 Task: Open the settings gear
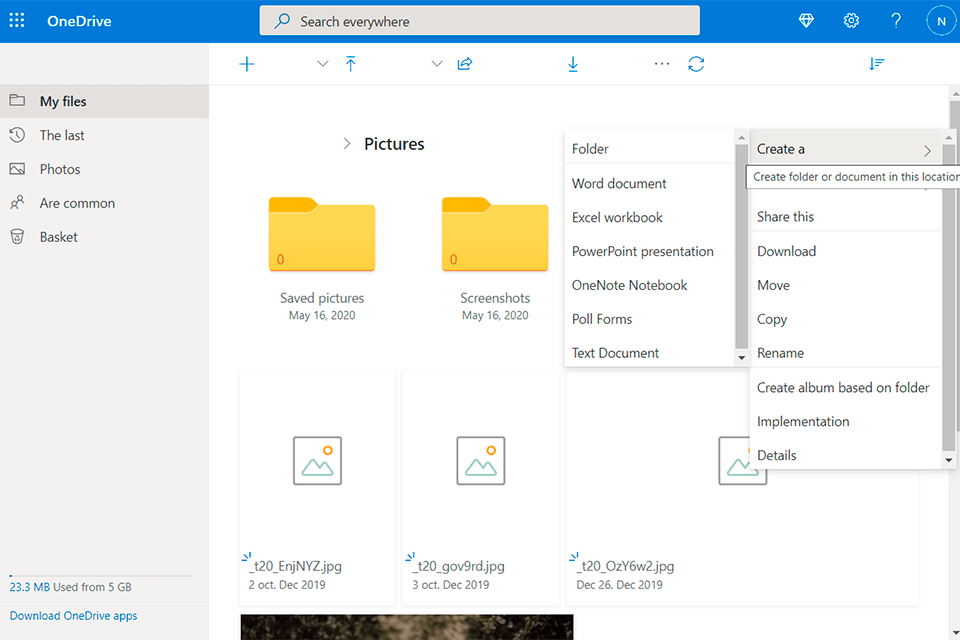(851, 21)
